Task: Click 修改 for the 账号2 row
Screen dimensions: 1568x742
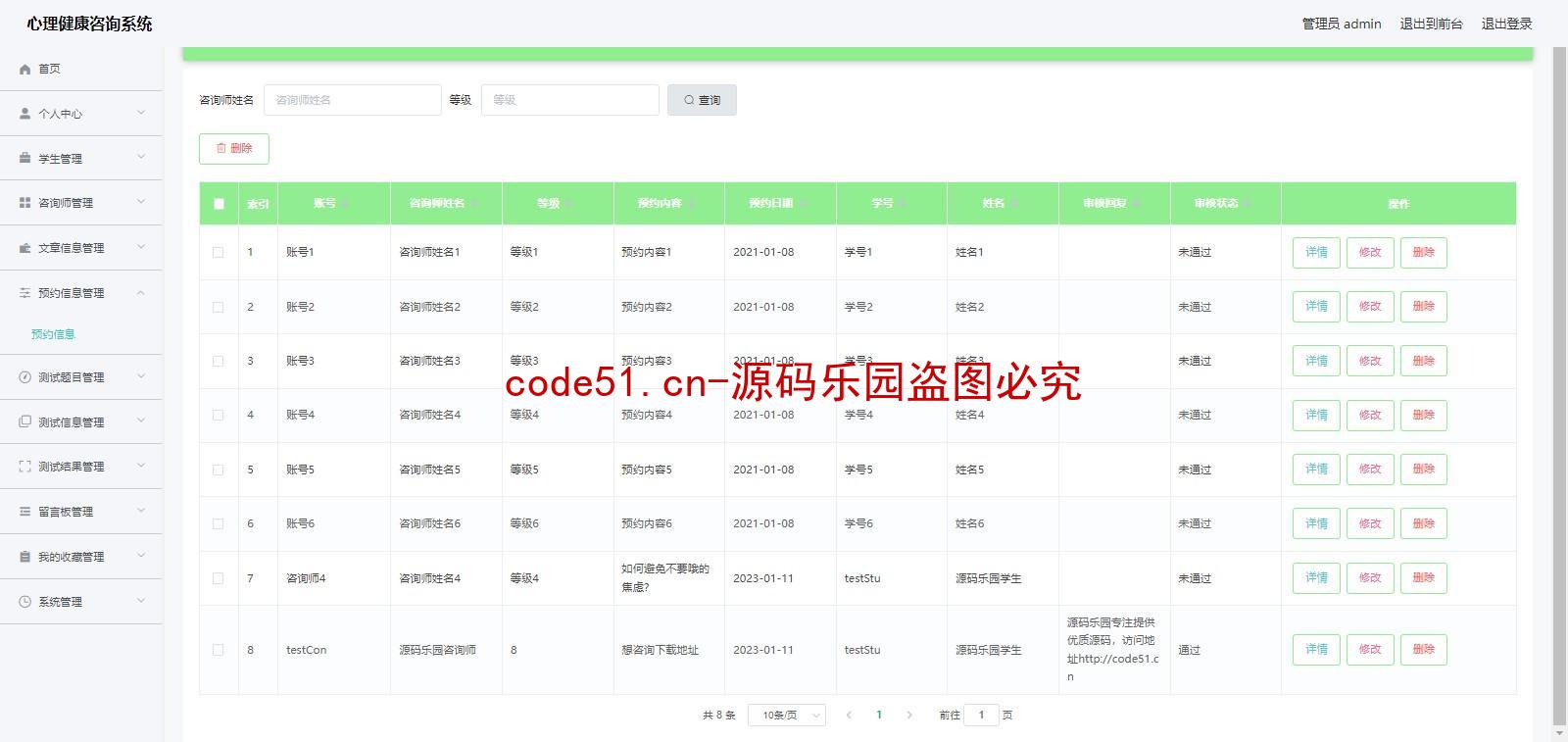Action: (x=1370, y=307)
